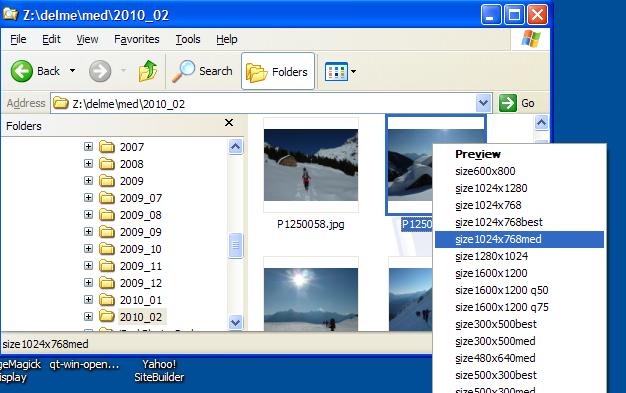Select the P1250058.jpg thumbnail
626x393 pixels.
click(311, 165)
